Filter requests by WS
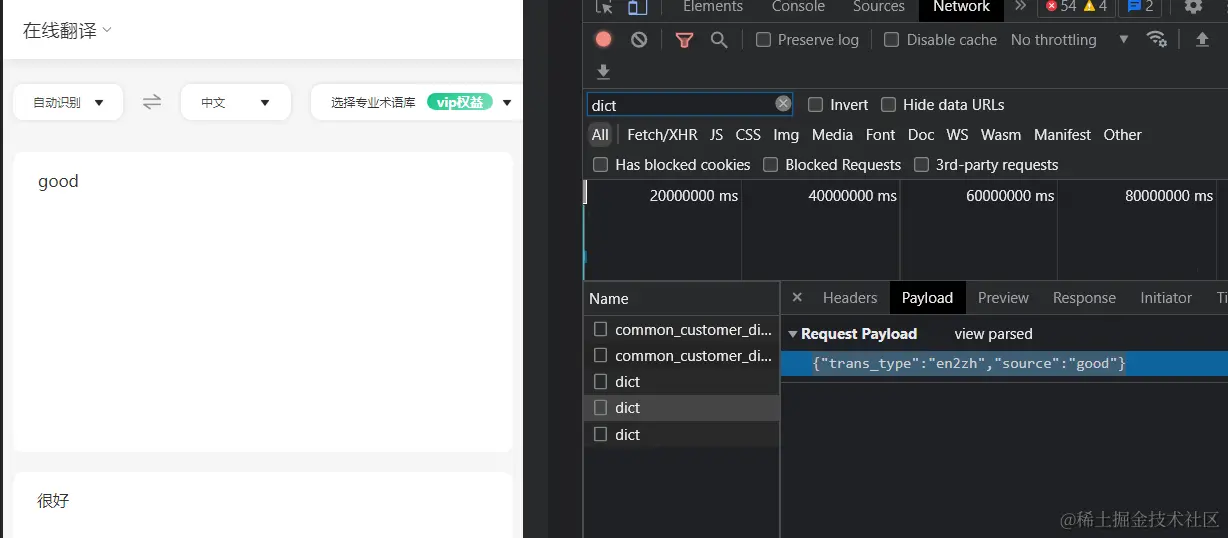Image resolution: width=1228 pixels, height=538 pixels. point(958,135)
